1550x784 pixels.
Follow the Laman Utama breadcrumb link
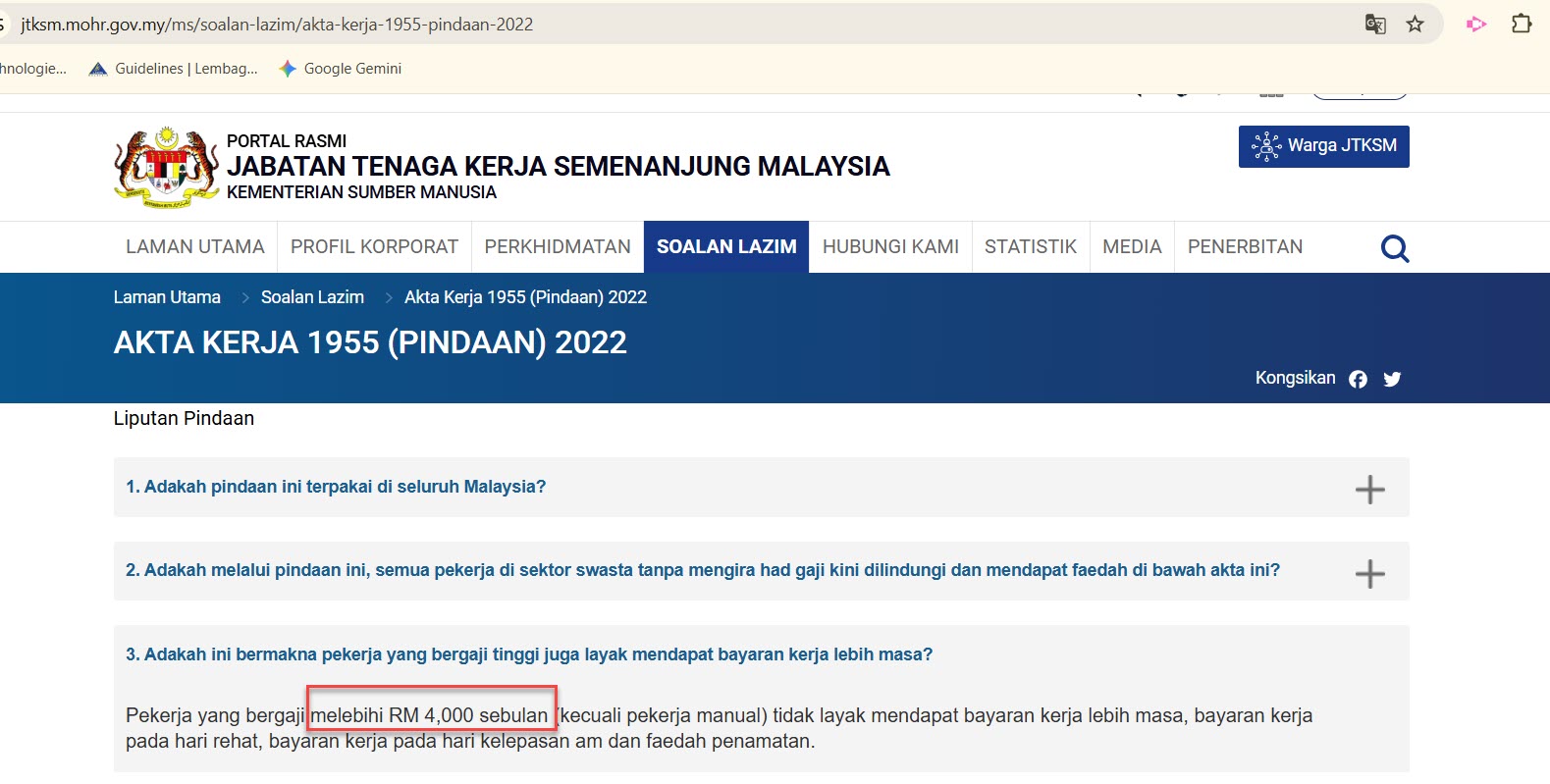click(167, 297)
